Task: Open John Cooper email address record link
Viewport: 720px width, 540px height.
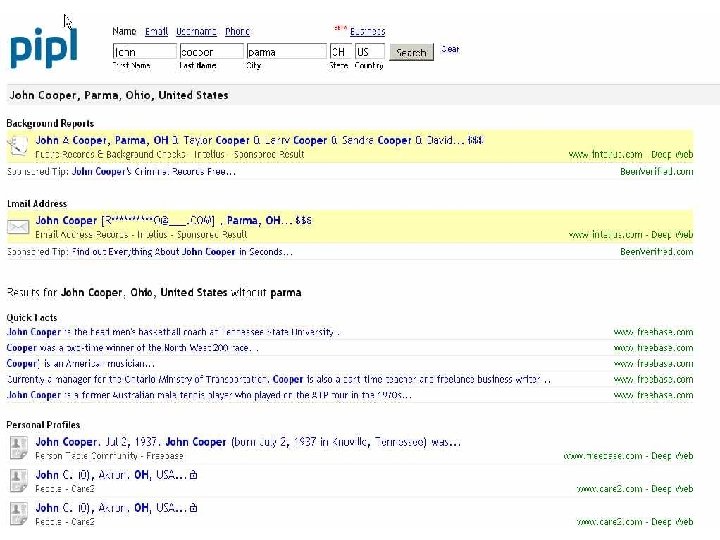Action: pos(174,220)
